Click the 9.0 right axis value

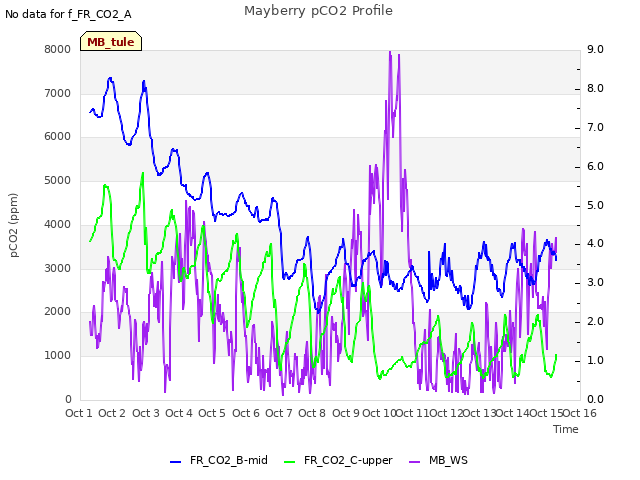596,49
